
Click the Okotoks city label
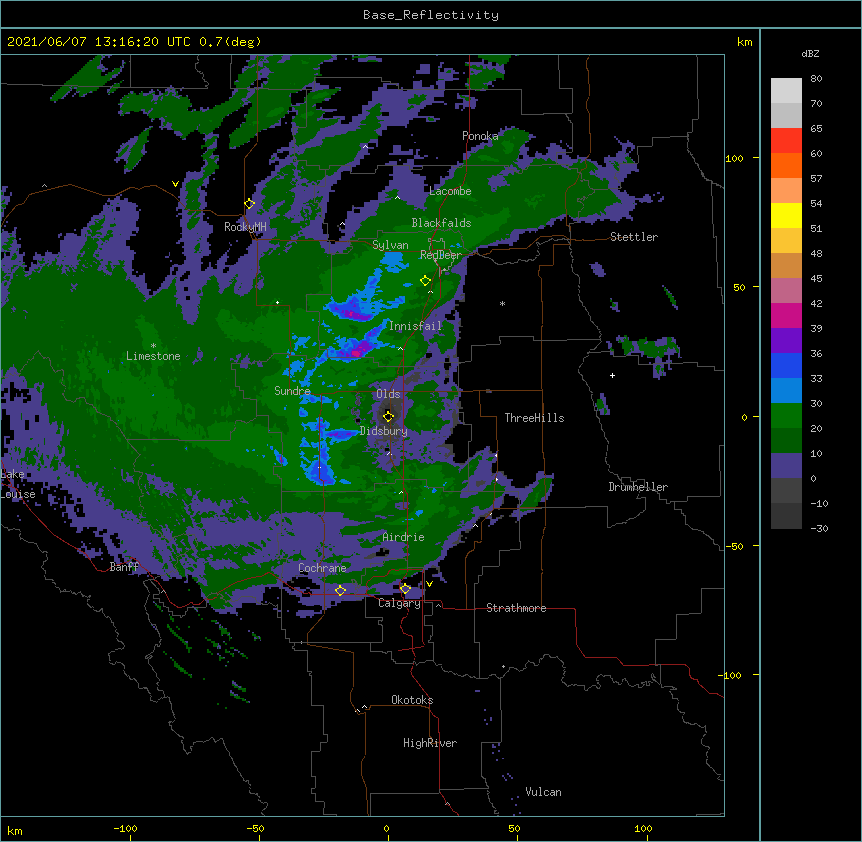[412, 700]
